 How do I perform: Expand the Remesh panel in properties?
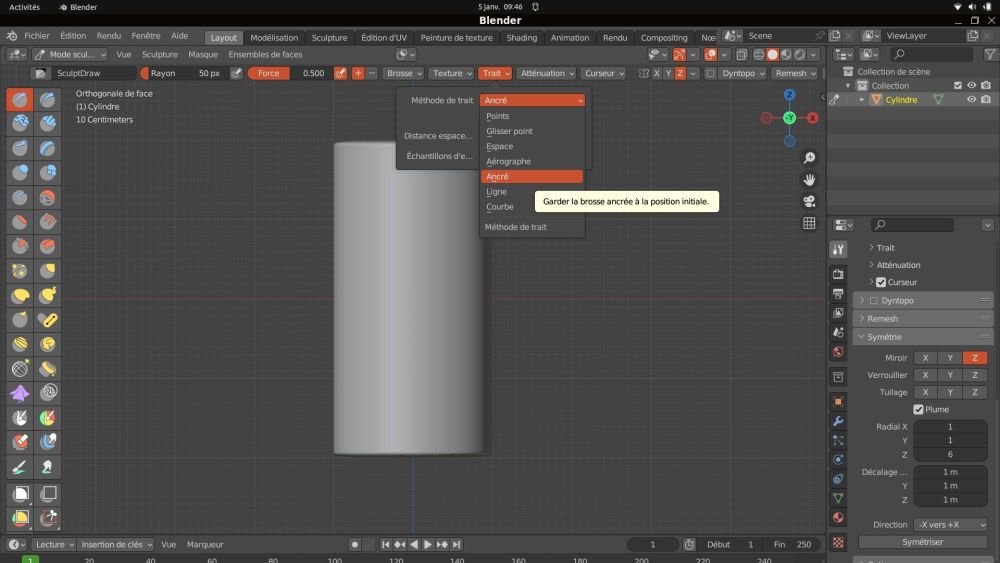(883, 319)
